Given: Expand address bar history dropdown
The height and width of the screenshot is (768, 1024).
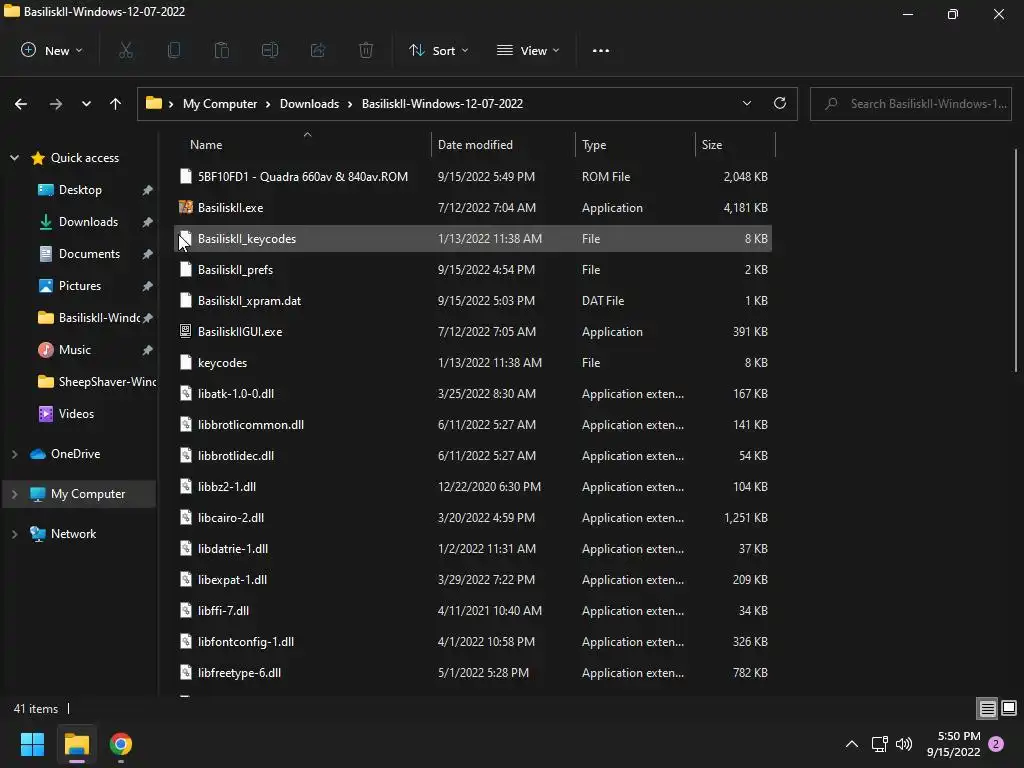Looking at the screenshot, I should tap(746, 103).
